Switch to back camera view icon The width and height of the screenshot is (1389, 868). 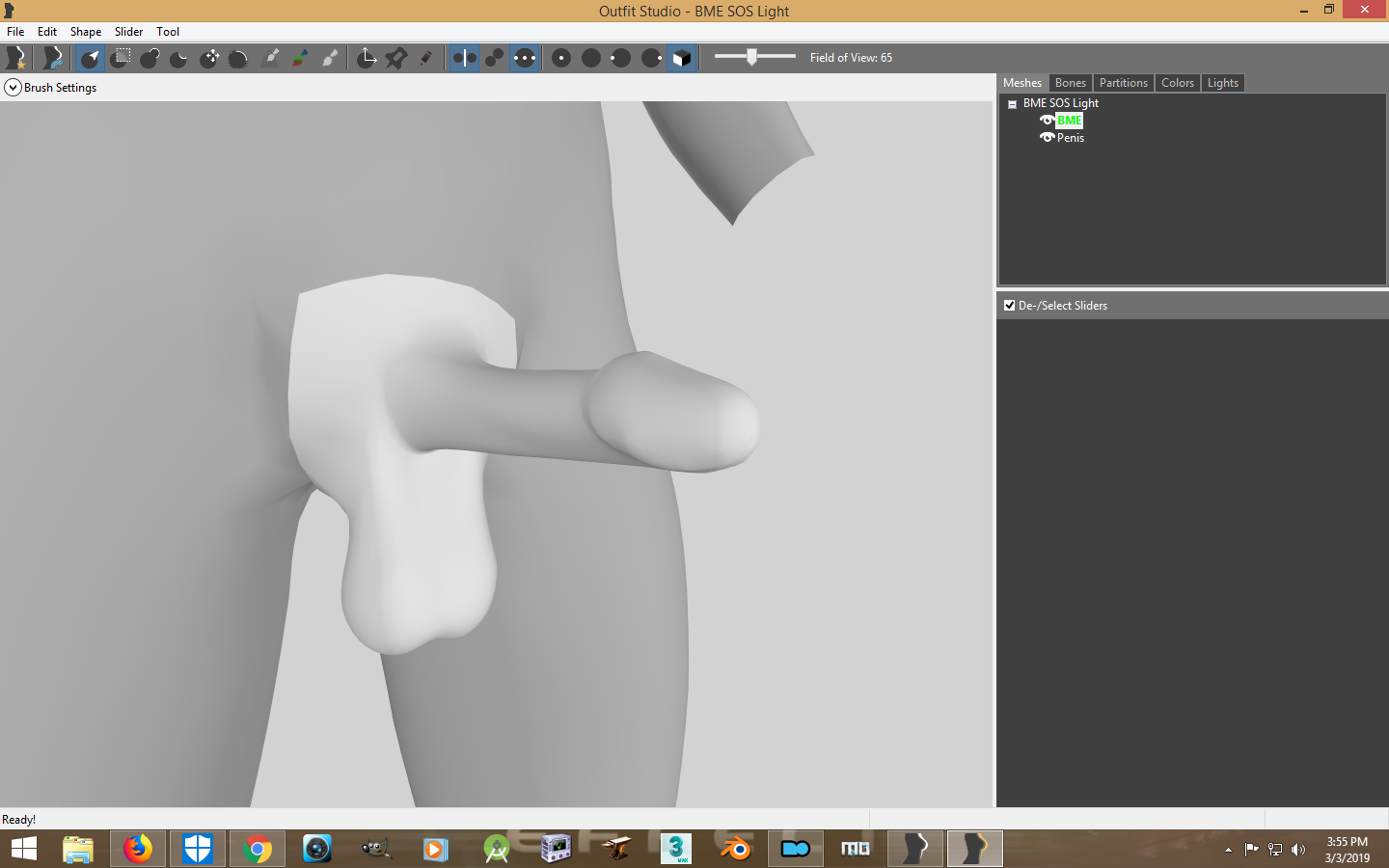click(x=591, y=58)
